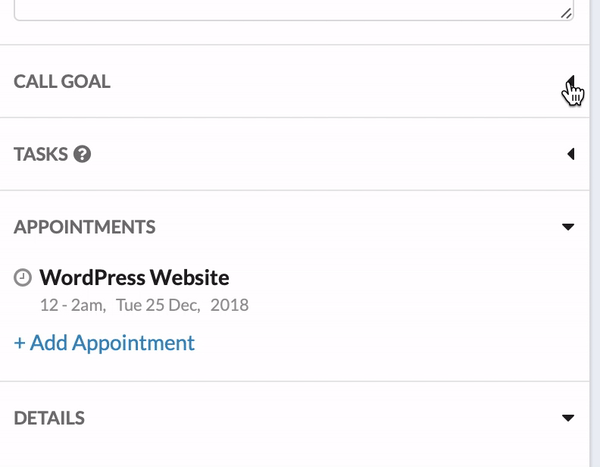Collapse the Details section arrow

pyautogui.click(x=569, y=418)
